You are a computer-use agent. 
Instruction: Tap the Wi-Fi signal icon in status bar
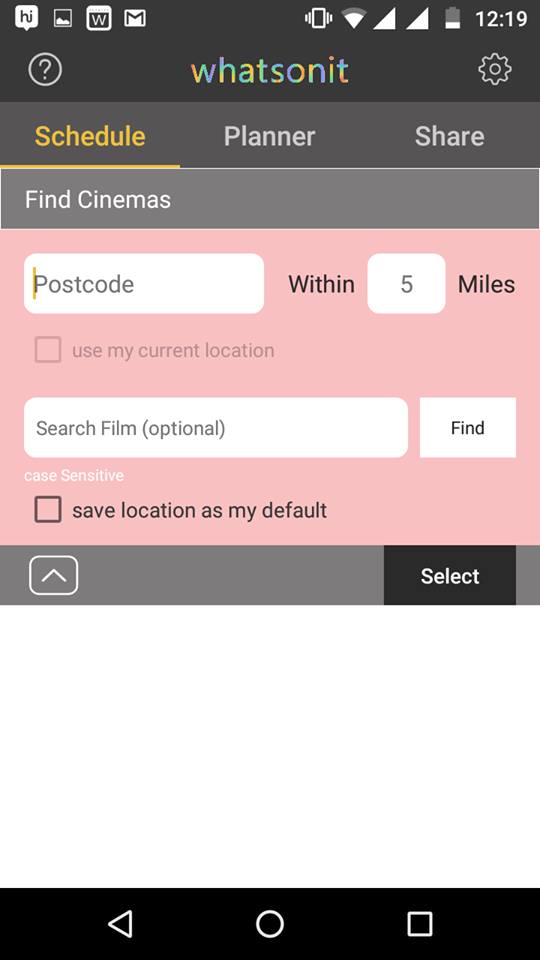[354, 18]
